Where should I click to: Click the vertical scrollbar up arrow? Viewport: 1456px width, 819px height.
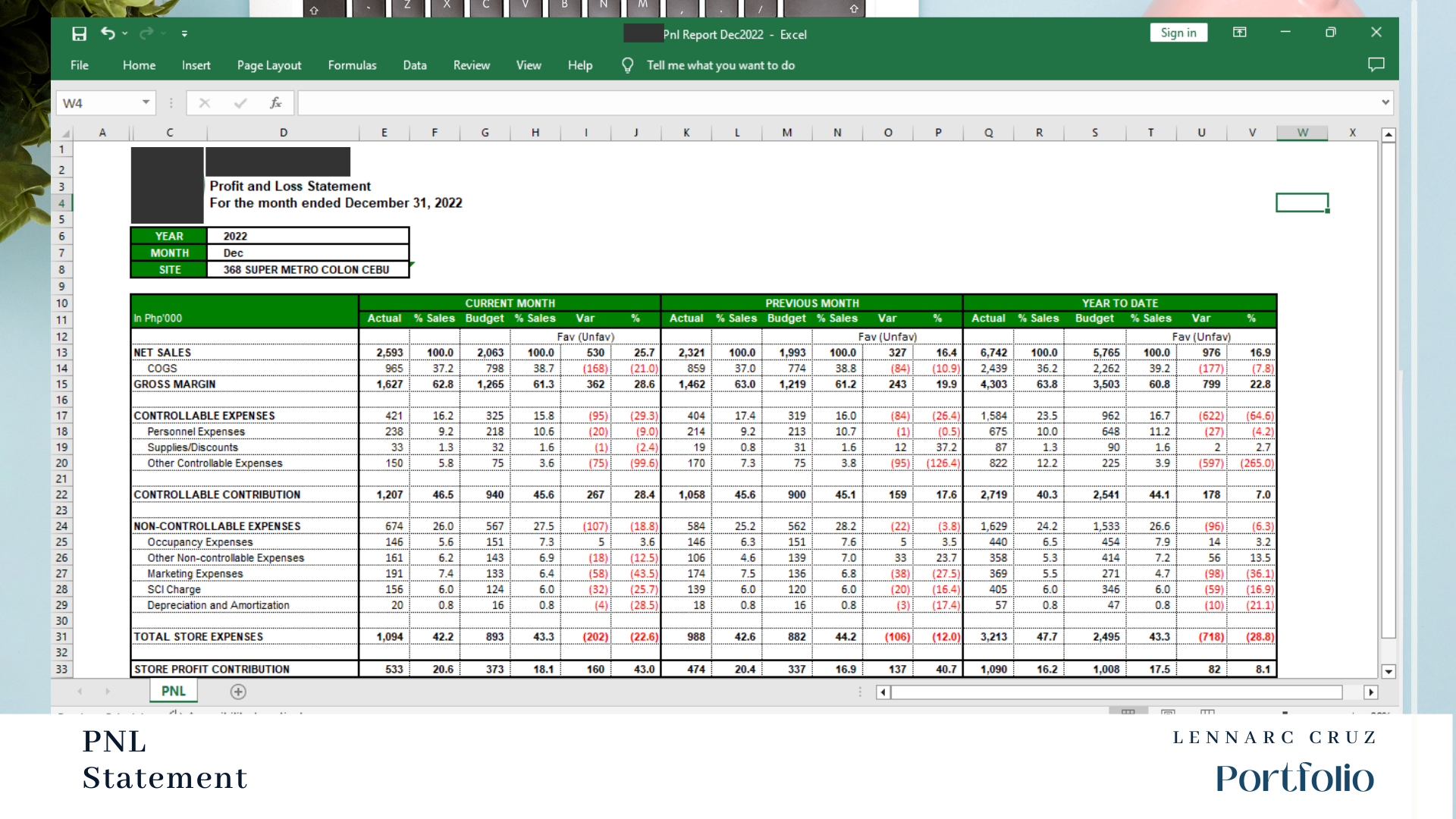pyautogui.click(x=1389, y=135)
